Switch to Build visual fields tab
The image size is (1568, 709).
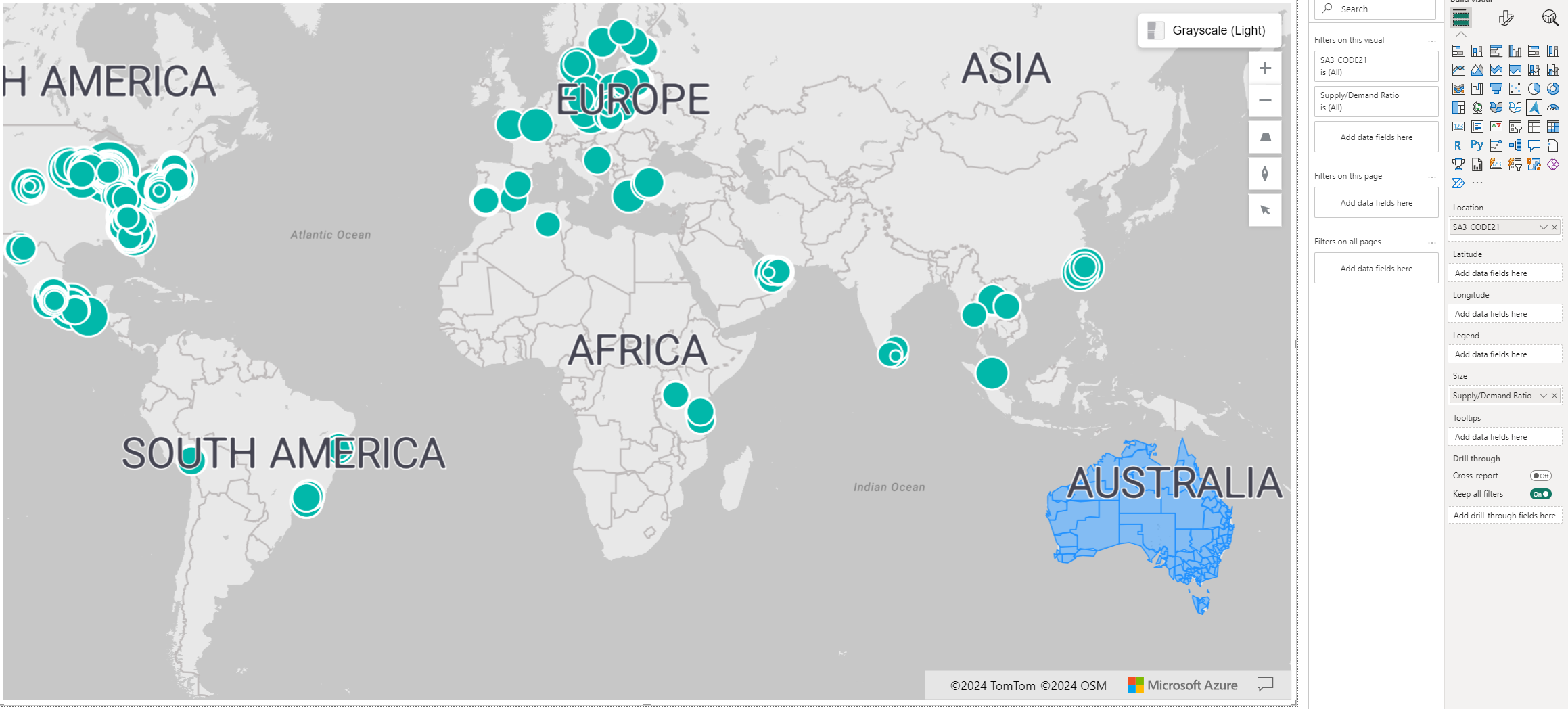pos(1461,18)
